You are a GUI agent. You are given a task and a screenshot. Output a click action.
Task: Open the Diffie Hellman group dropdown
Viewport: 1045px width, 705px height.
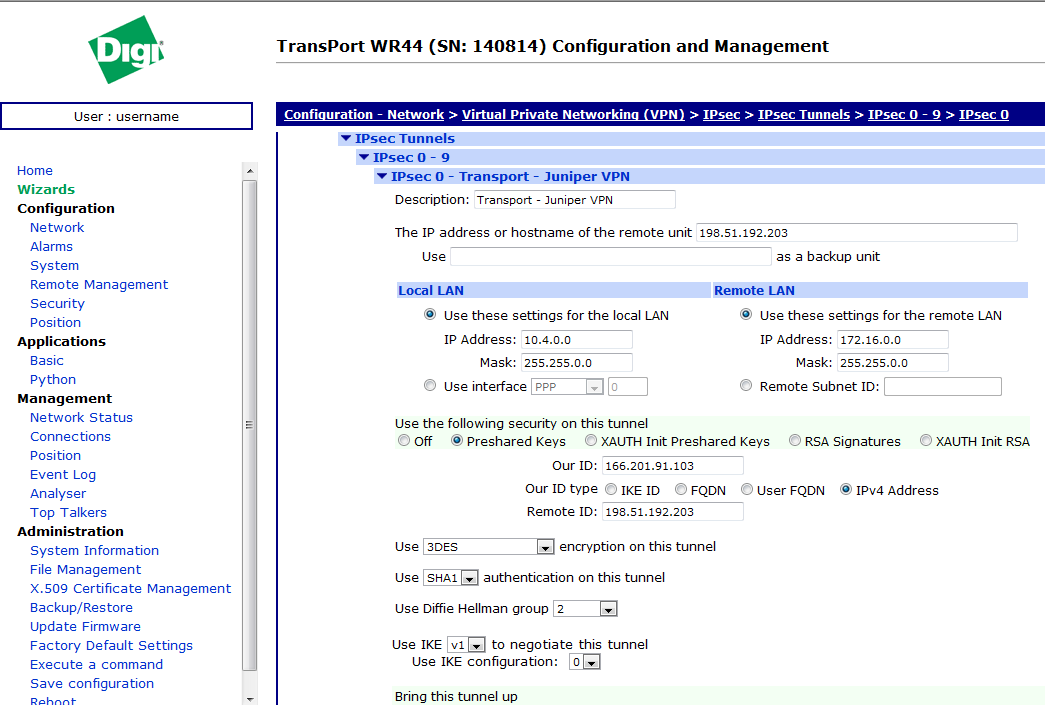click(608, 609)
